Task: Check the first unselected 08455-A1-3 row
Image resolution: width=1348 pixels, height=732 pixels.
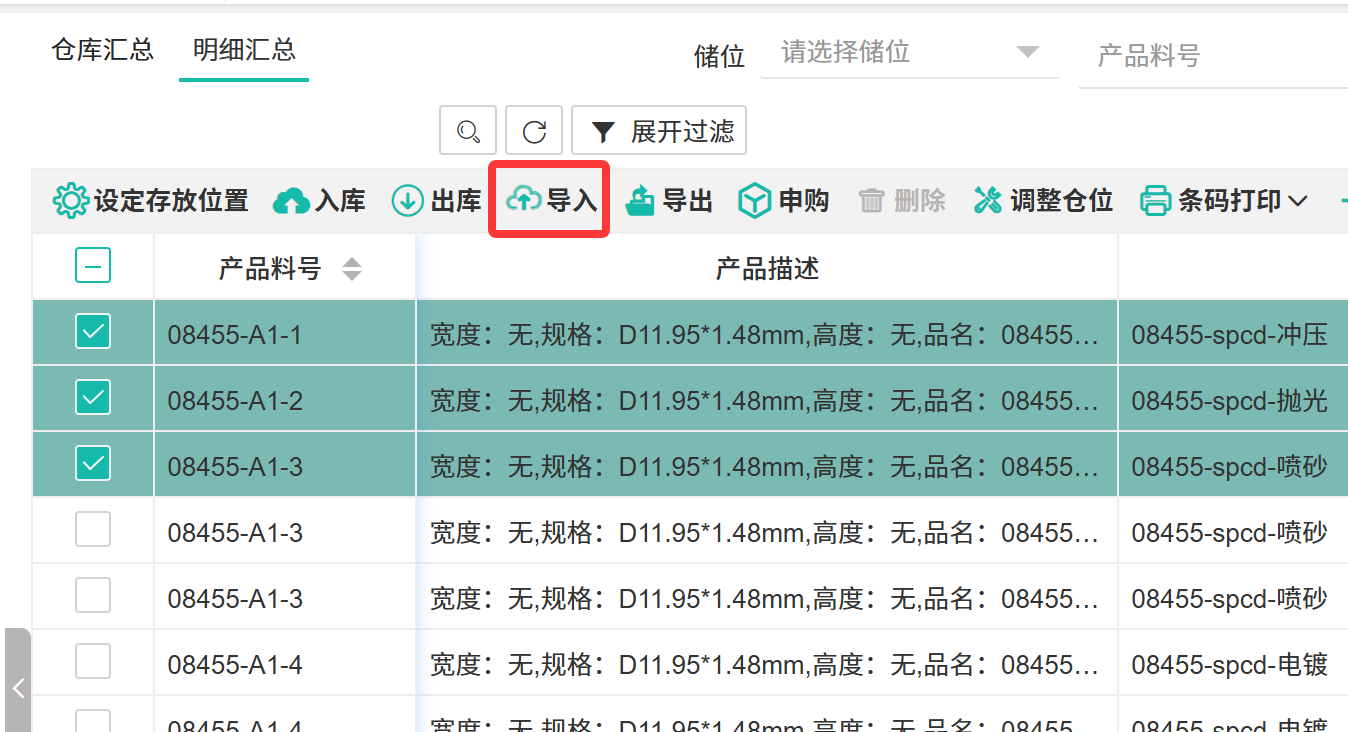Action: coord(93,530)
